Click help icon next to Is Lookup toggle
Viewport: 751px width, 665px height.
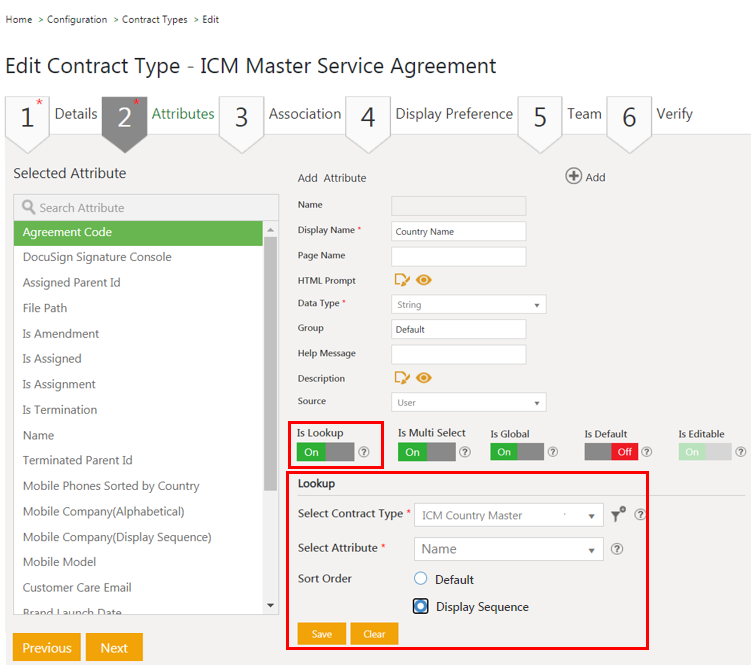tap(364, 452)
